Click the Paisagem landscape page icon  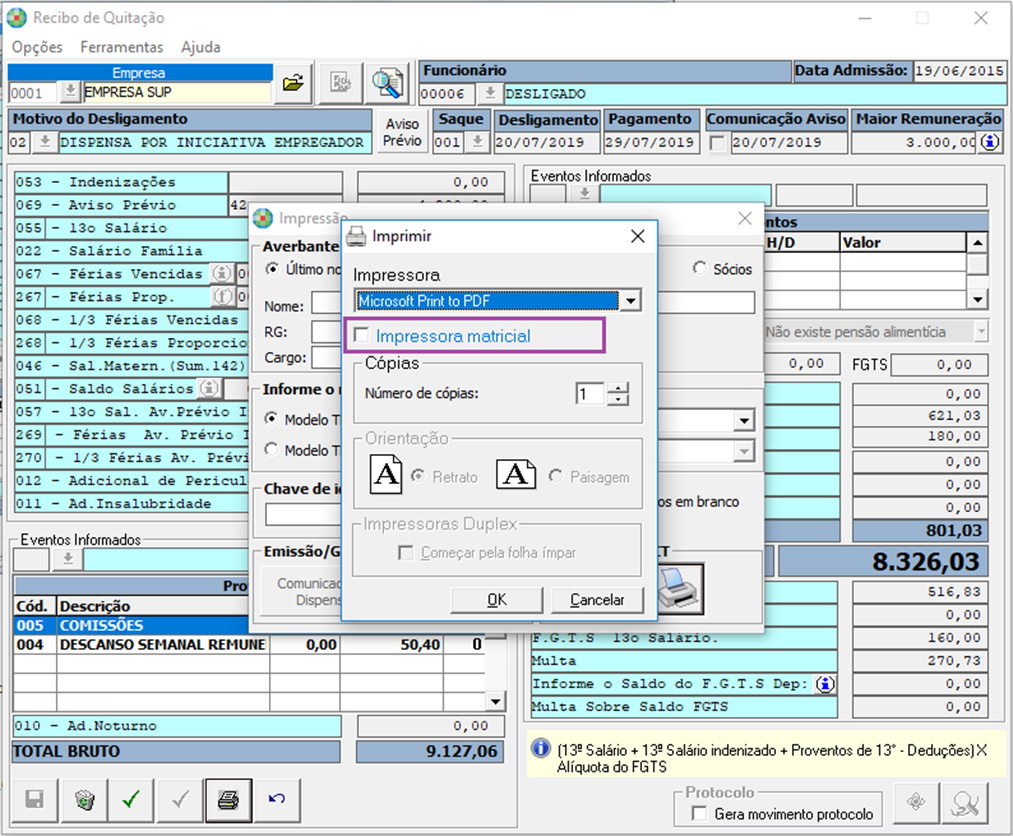point(516,474)
